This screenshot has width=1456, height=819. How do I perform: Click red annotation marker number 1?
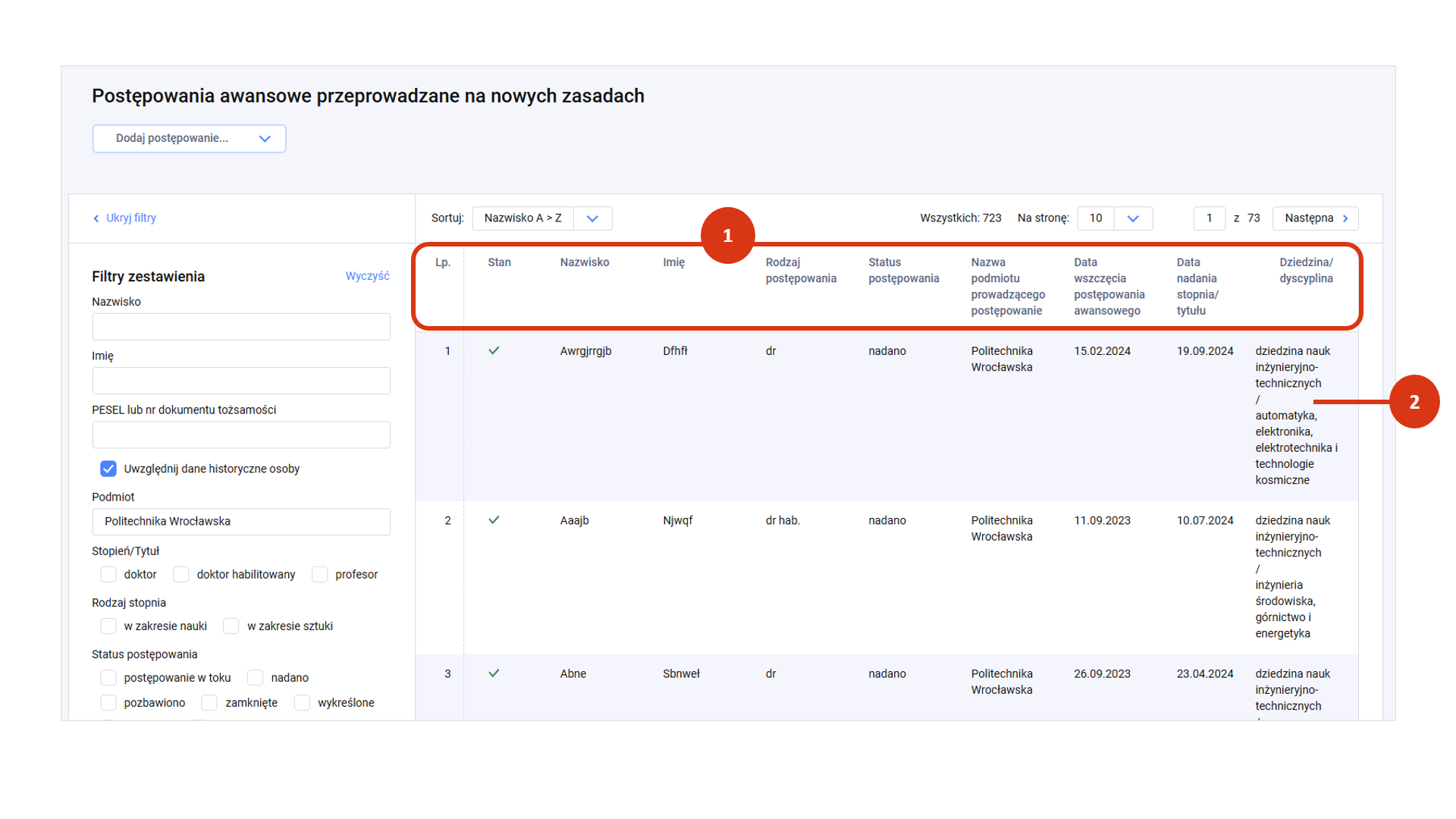click(x=727, y=236)
